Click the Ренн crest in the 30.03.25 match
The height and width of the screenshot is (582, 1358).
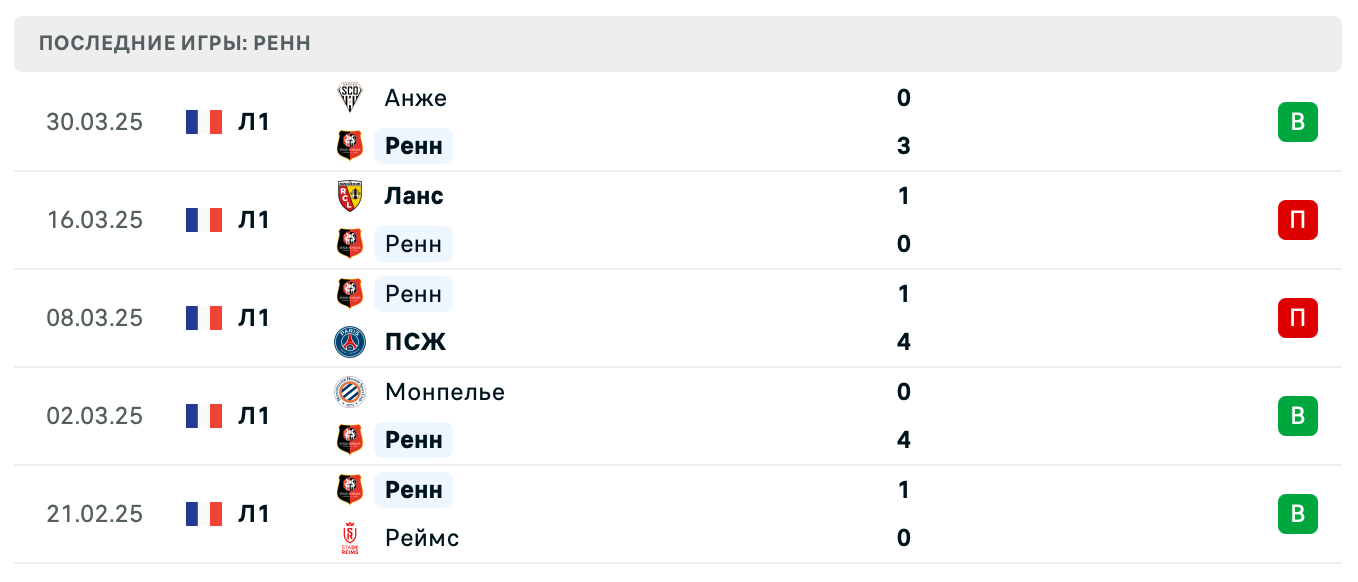[x=349, y=146]
